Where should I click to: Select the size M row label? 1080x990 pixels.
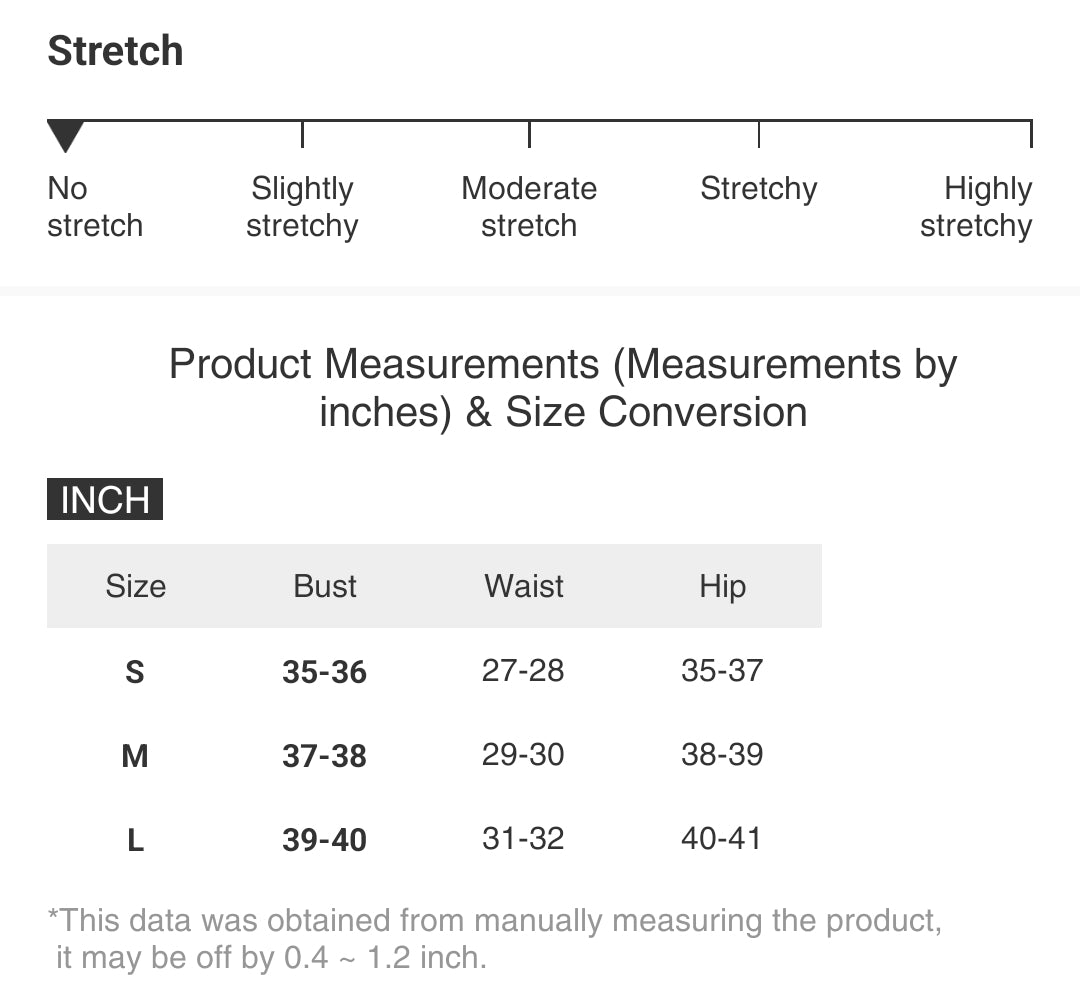pyautogui.click(x=135, y=756)
